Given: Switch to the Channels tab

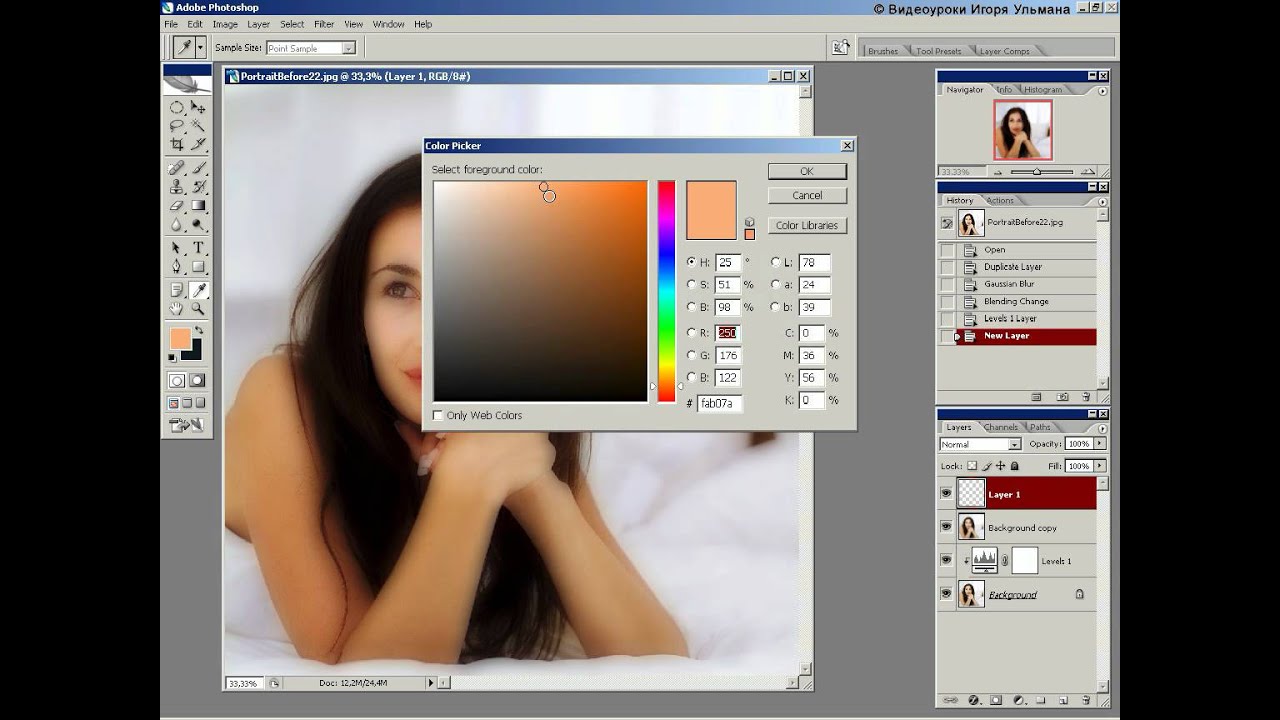Looking at the screenshot, I should point(1001,427).
